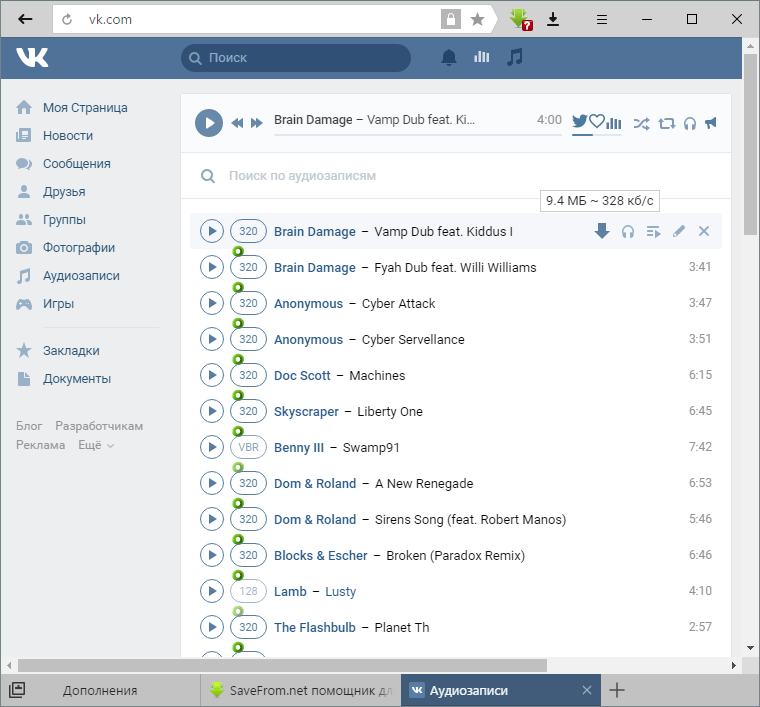760x707 pixels.
Task: Switch to Дополнения tab
Action: click(x=100, y=690)
